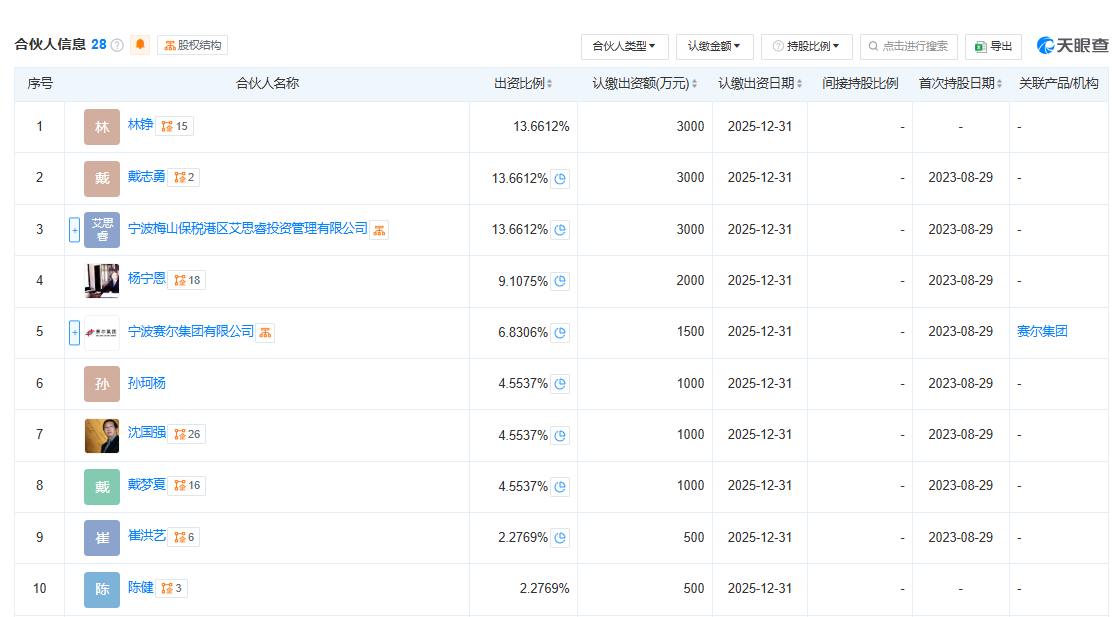Click 沈国强's photo thumbnail

pyautogui.click(x=102, y=435)
